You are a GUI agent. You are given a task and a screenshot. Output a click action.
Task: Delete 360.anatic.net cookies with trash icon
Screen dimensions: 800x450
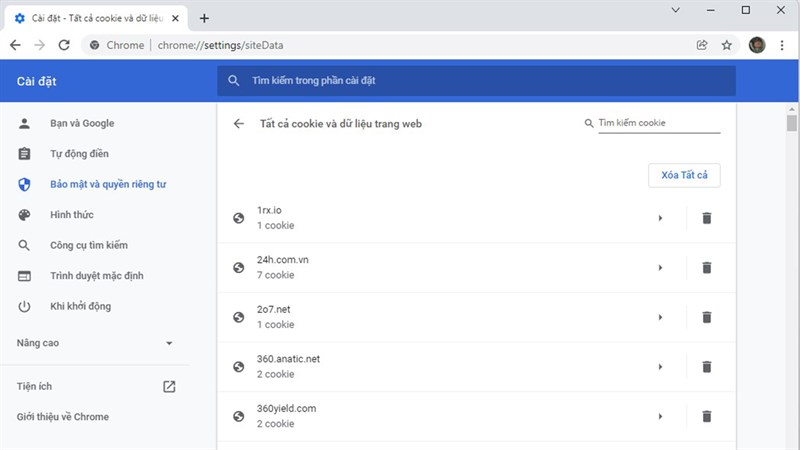point(706,367)
